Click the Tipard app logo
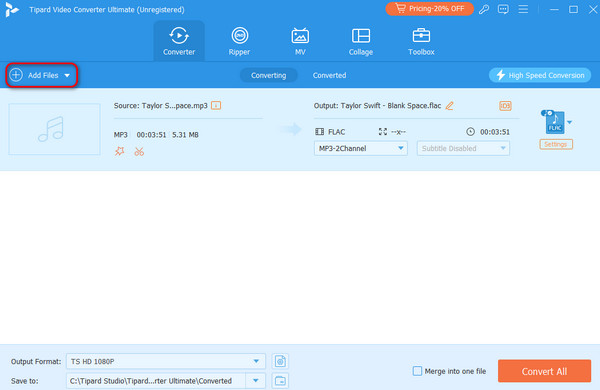Image resolution: width=600 pixels, height=390 pixels. (12, 10)
